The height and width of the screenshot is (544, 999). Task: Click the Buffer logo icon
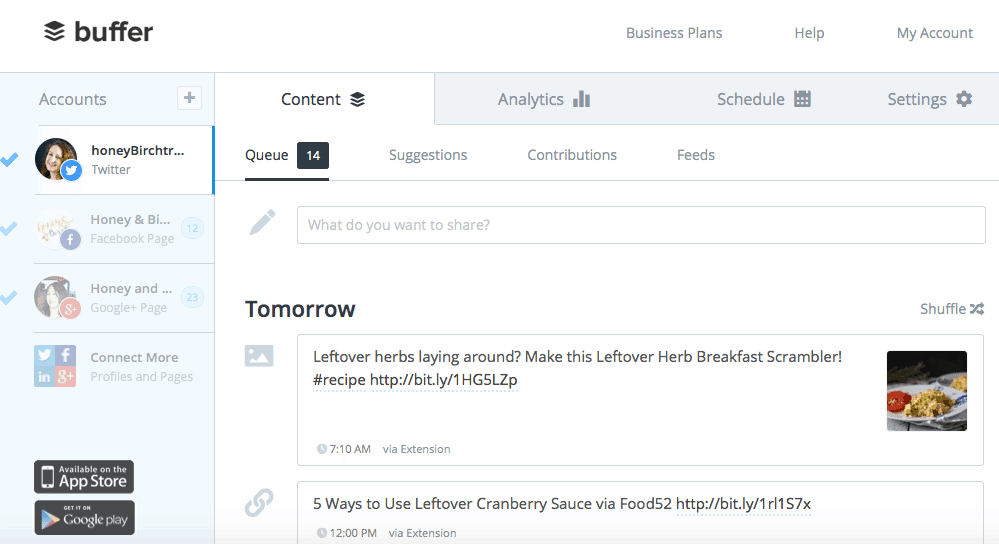click(x=54, y=31)
